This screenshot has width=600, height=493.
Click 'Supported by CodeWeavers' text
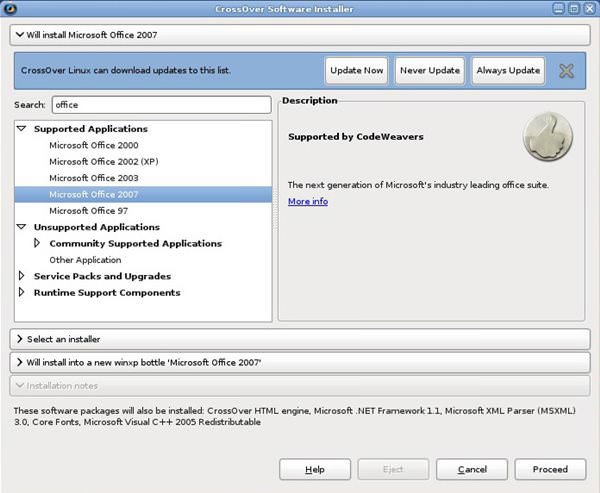coord(356,137)
